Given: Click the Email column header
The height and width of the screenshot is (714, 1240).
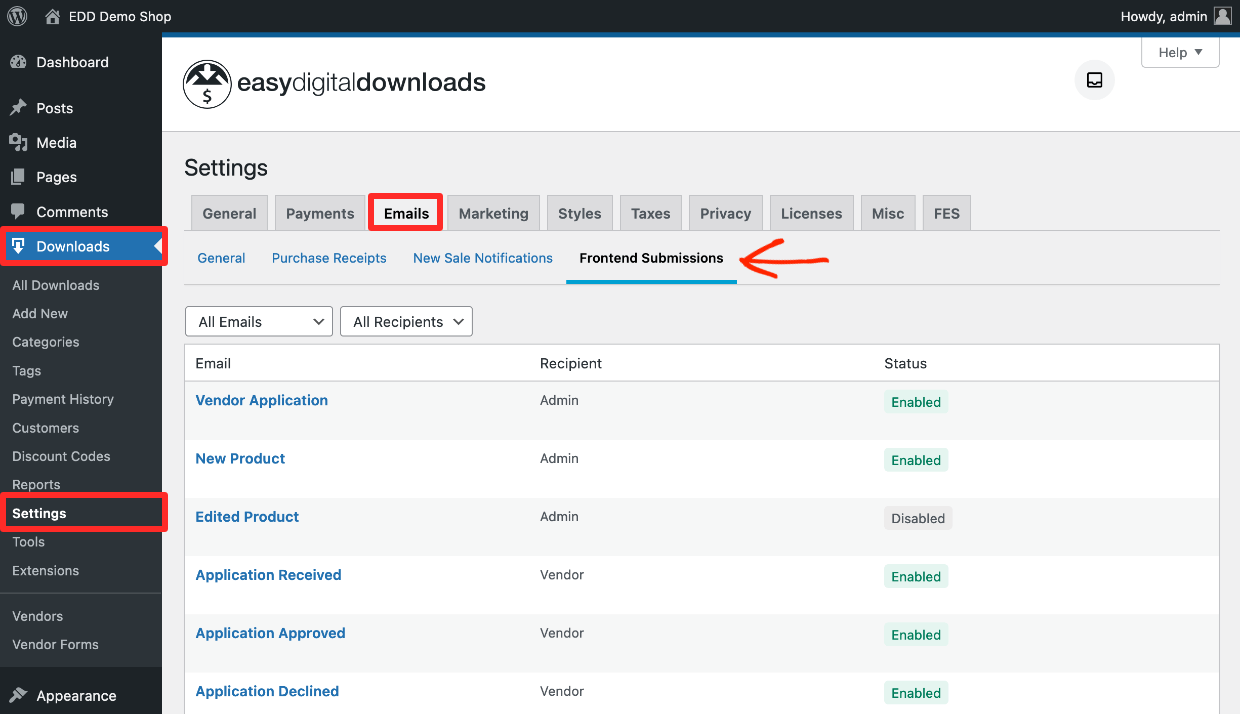Looking at the screenshot, I should pos(213,364).
